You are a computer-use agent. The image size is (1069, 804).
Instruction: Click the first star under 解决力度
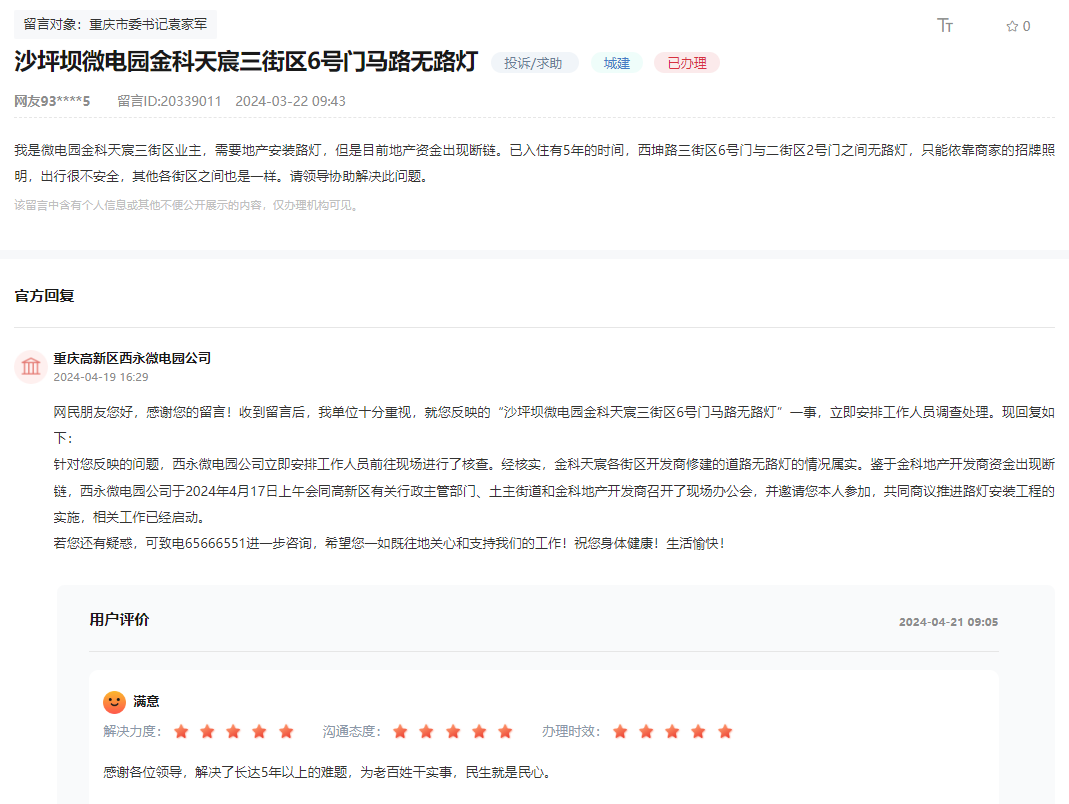click(181, 731)
